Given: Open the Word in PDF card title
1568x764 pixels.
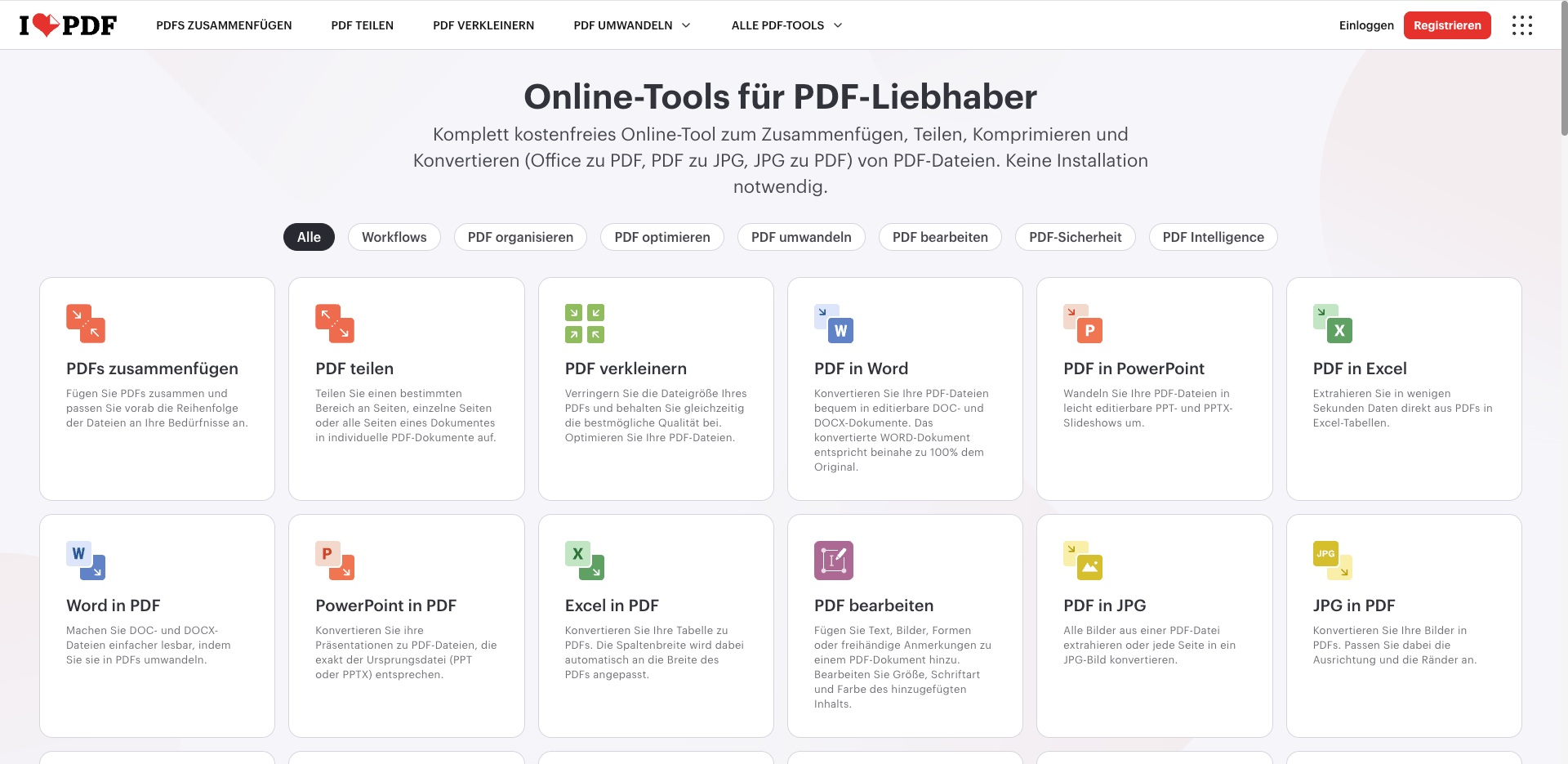Looking at the screenshot, I should [113, 605].
